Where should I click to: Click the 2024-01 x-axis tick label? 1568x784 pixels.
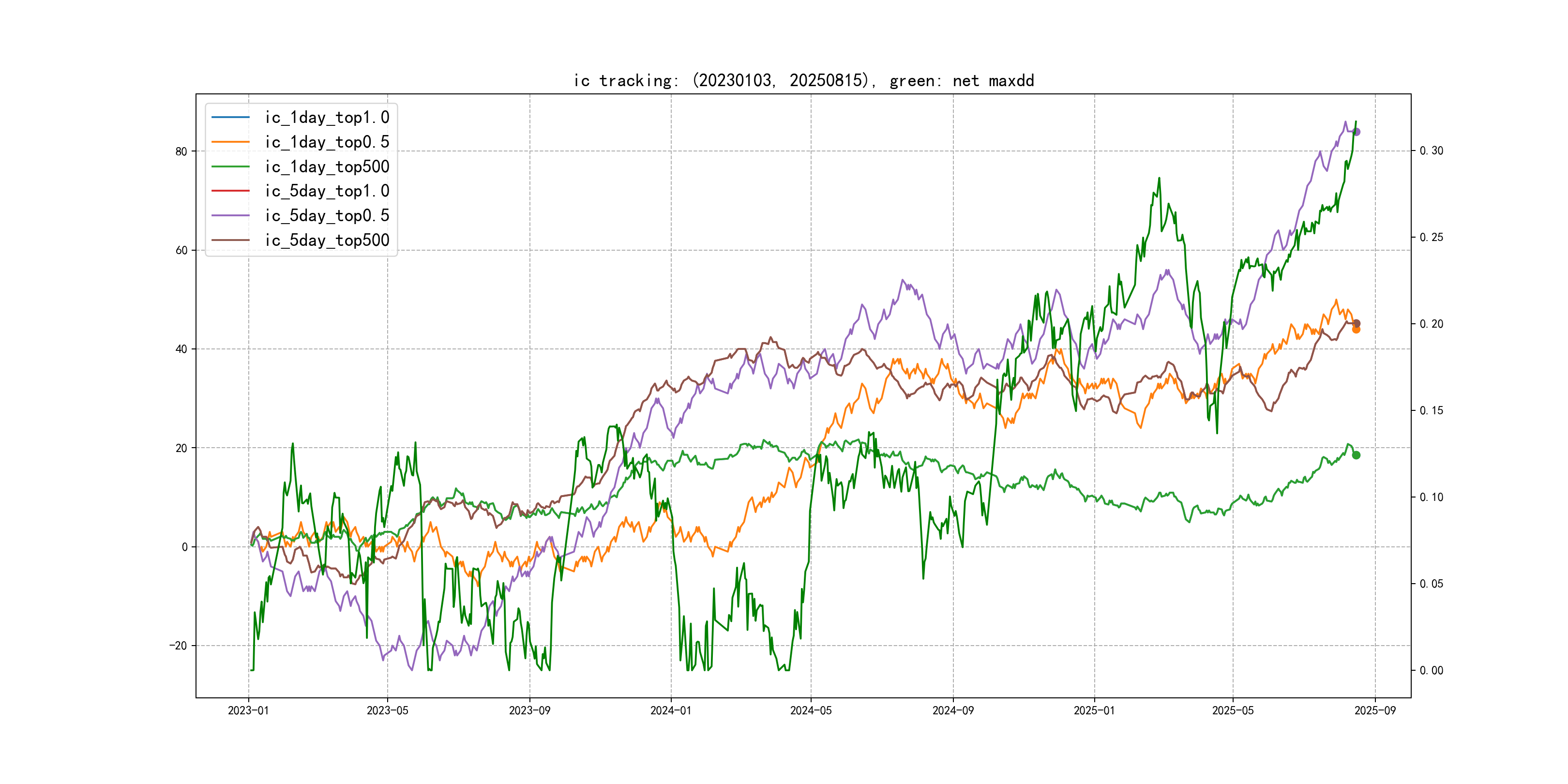671,710
